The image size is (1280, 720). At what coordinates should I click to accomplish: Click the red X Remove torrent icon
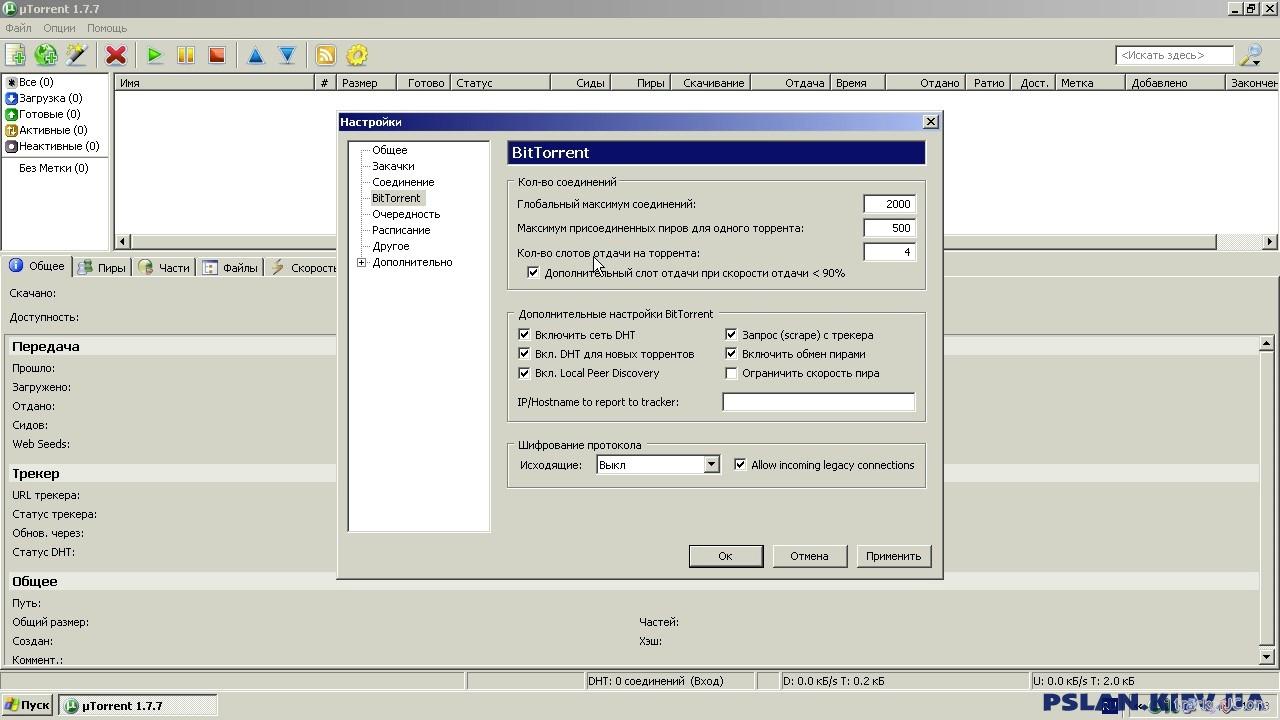[116, 55]
